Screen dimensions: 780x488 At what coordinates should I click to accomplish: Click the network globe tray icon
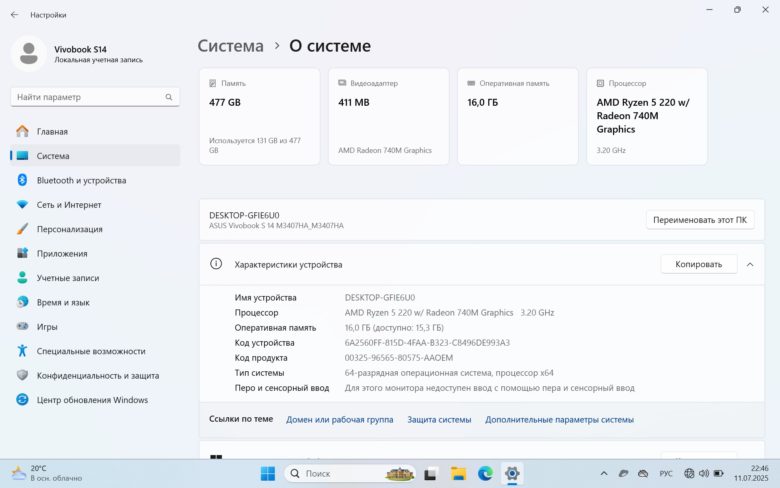[689, 474]
